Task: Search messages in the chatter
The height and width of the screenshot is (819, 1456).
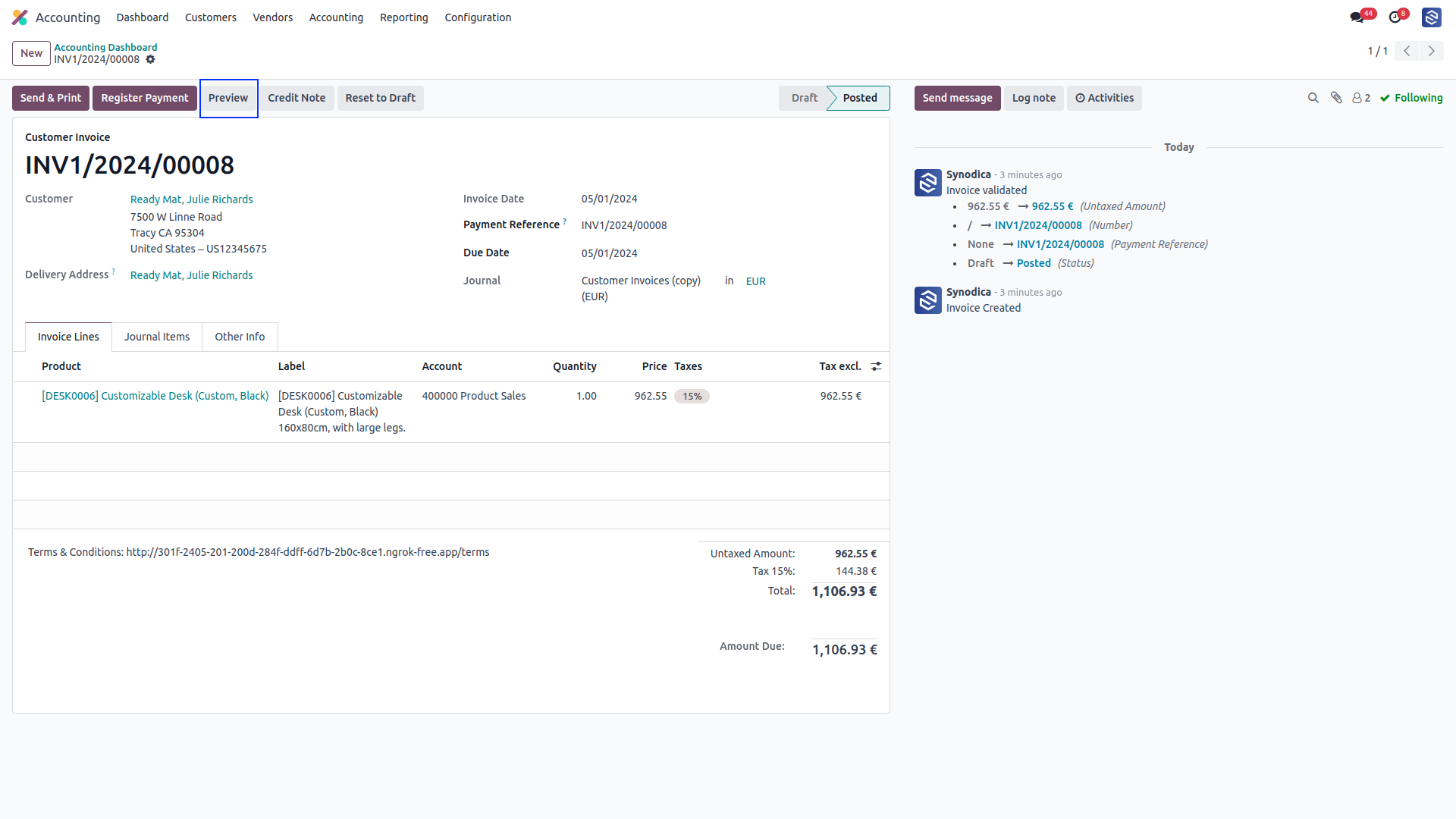Action: [x=1313, y=98]
